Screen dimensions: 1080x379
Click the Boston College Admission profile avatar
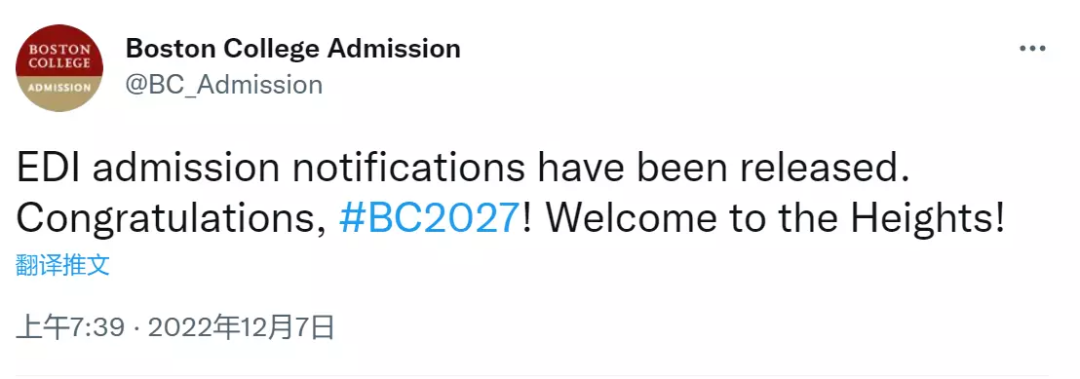(x=59, y=68)
